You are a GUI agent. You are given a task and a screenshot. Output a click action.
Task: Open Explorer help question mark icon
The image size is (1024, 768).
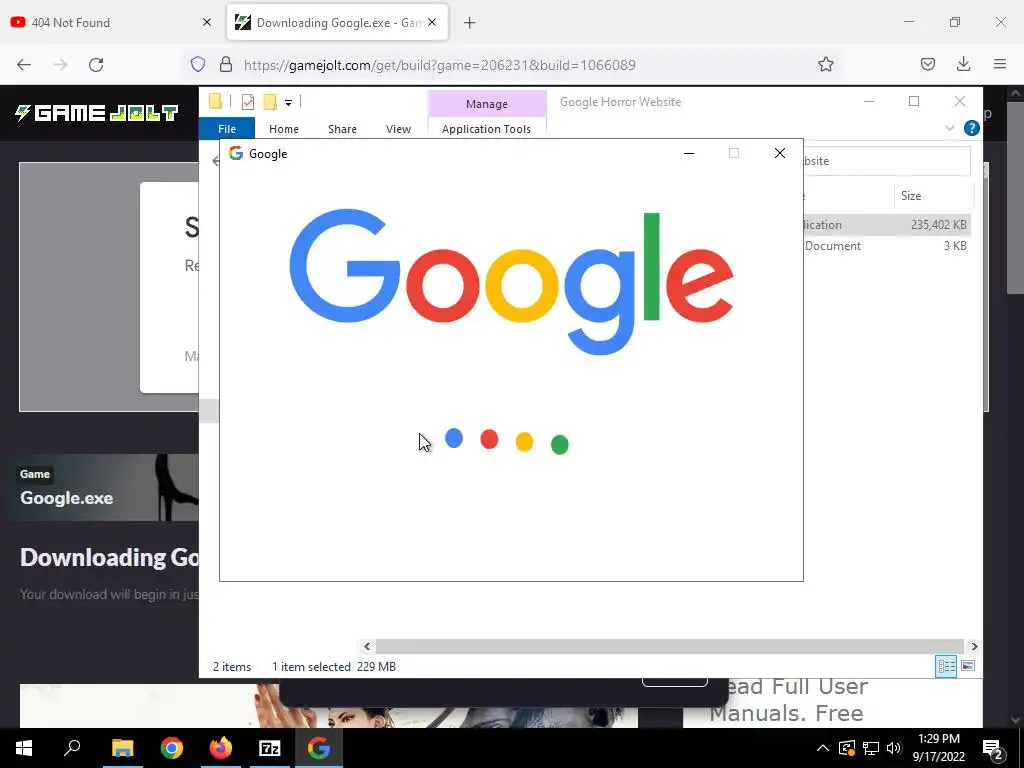[x=971, y=128]
